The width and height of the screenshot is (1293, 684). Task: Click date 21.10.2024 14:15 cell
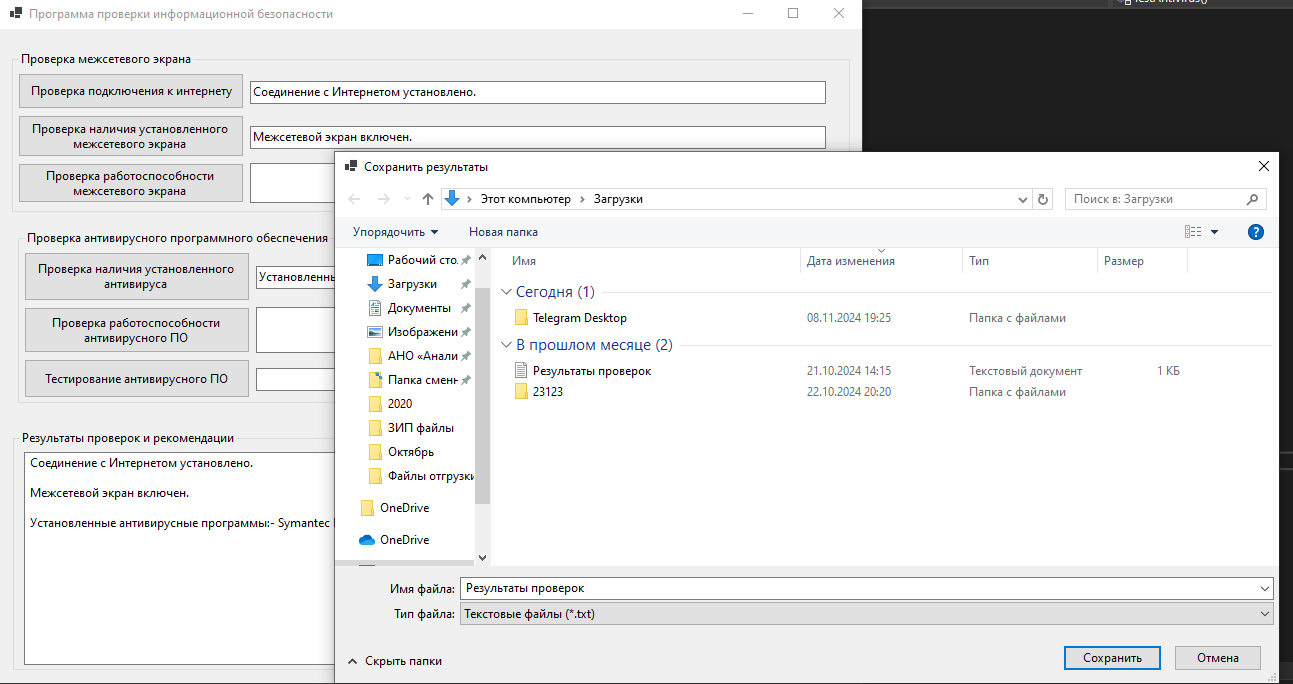(x=849, y=371)
